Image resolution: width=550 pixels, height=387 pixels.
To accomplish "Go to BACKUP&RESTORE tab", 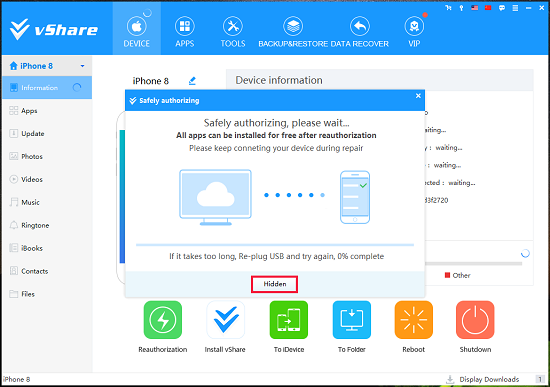I will click(293, 32).
